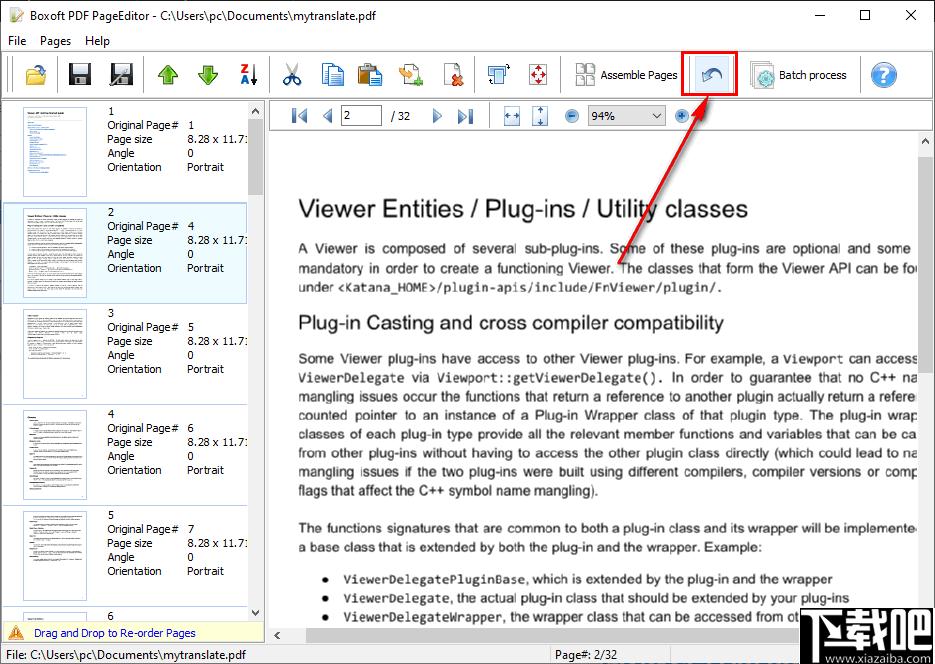This screenshot has height=664, width=935.
Task: Open the Pages menu
Action: pyautogui.click(x=56, y=41)
